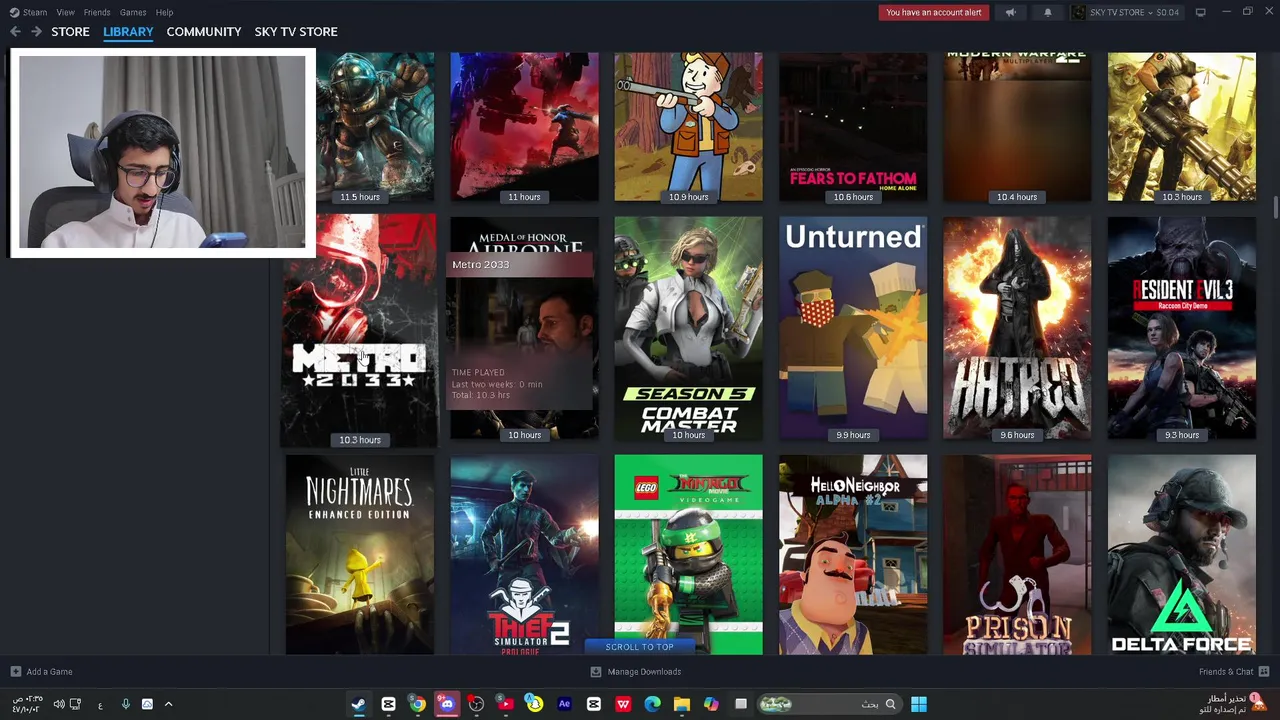Click Add a Game link

[49, 672]
